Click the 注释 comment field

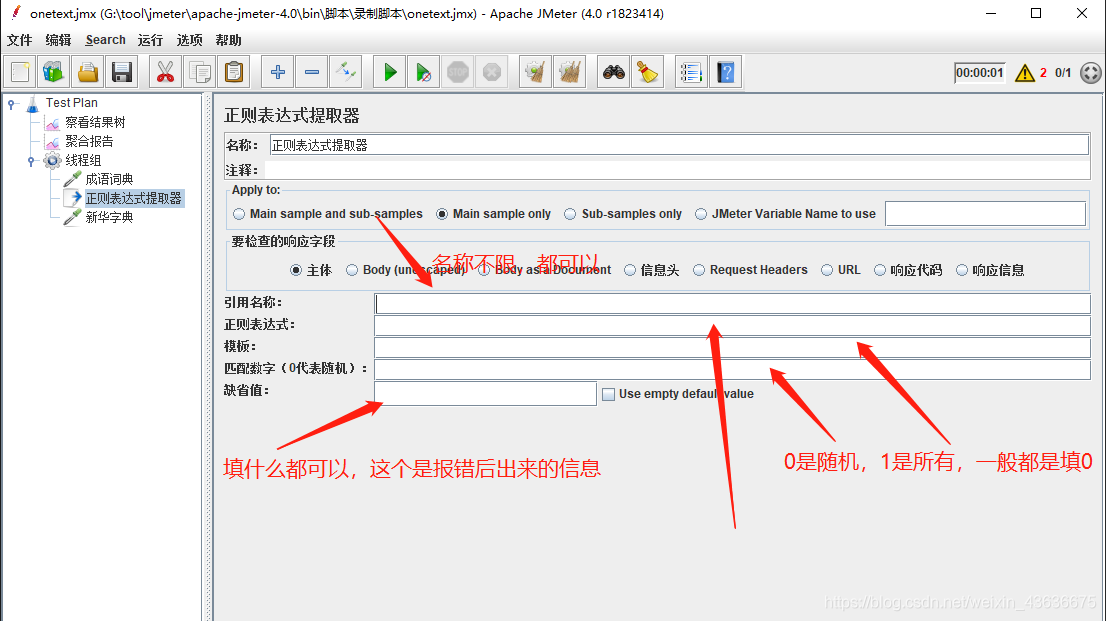677,169
